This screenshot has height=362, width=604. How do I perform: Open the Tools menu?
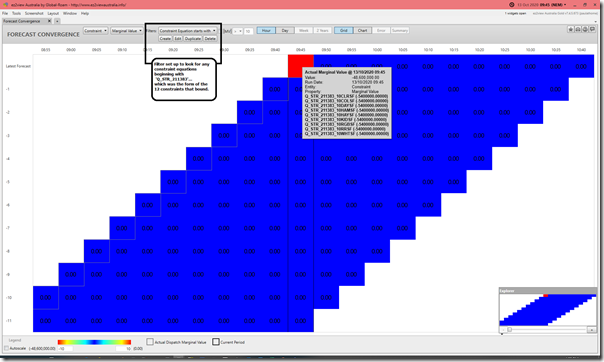point(16,13)
